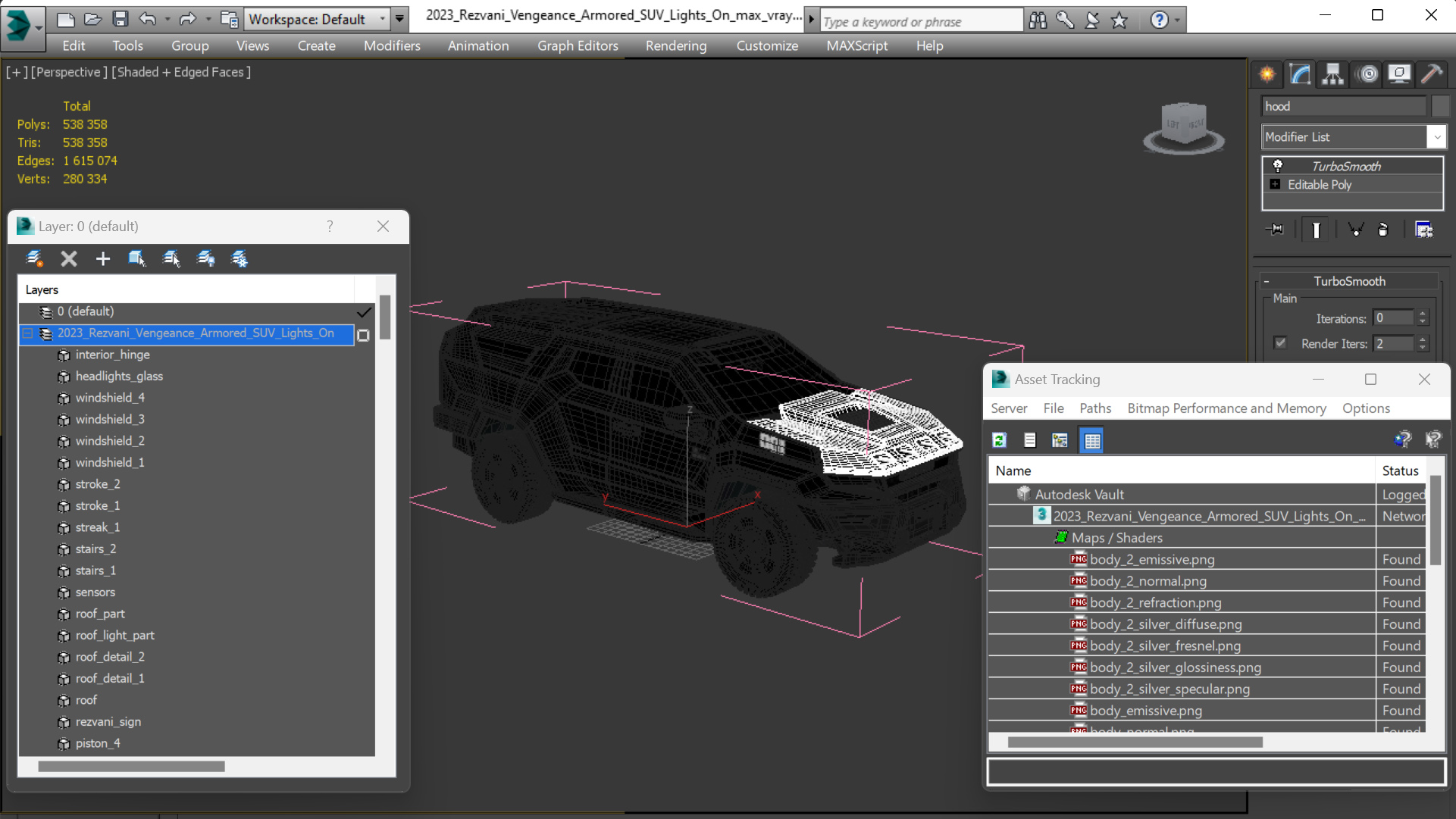Click Configure Modifier Sets icon
The height and width of the screenshot is (819, 1456).
coord(1424,230)
